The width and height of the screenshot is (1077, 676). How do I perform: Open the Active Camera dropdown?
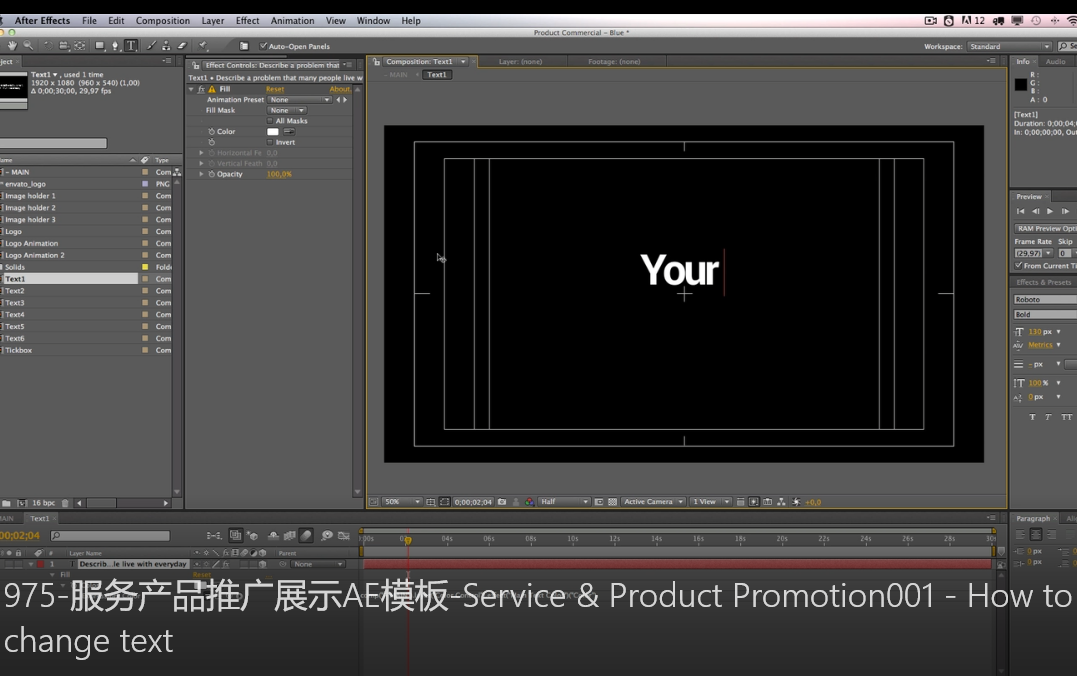pos(653,502)
